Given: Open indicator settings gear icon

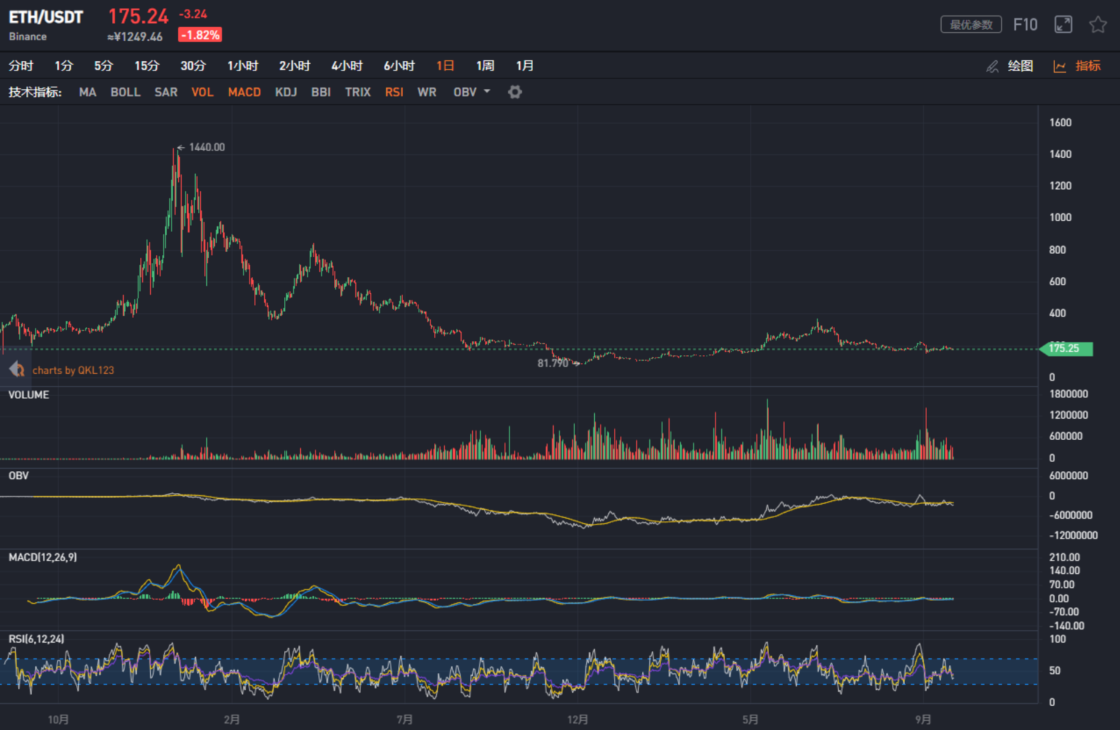Looking at the screenshot, I should pyautogui.click(x=515, y=92).
